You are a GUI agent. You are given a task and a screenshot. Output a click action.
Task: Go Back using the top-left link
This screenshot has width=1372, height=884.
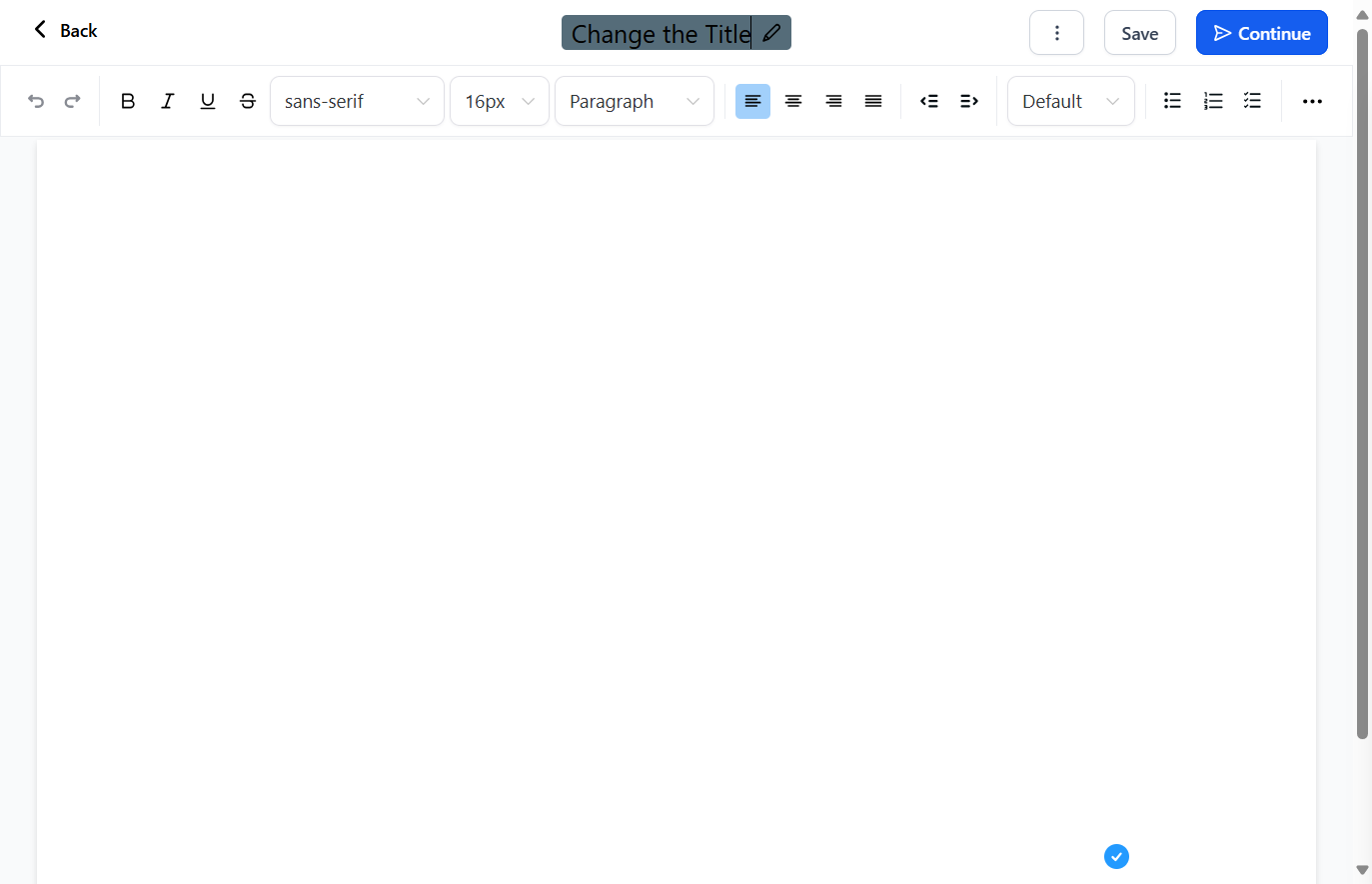(x=65, y=30)
